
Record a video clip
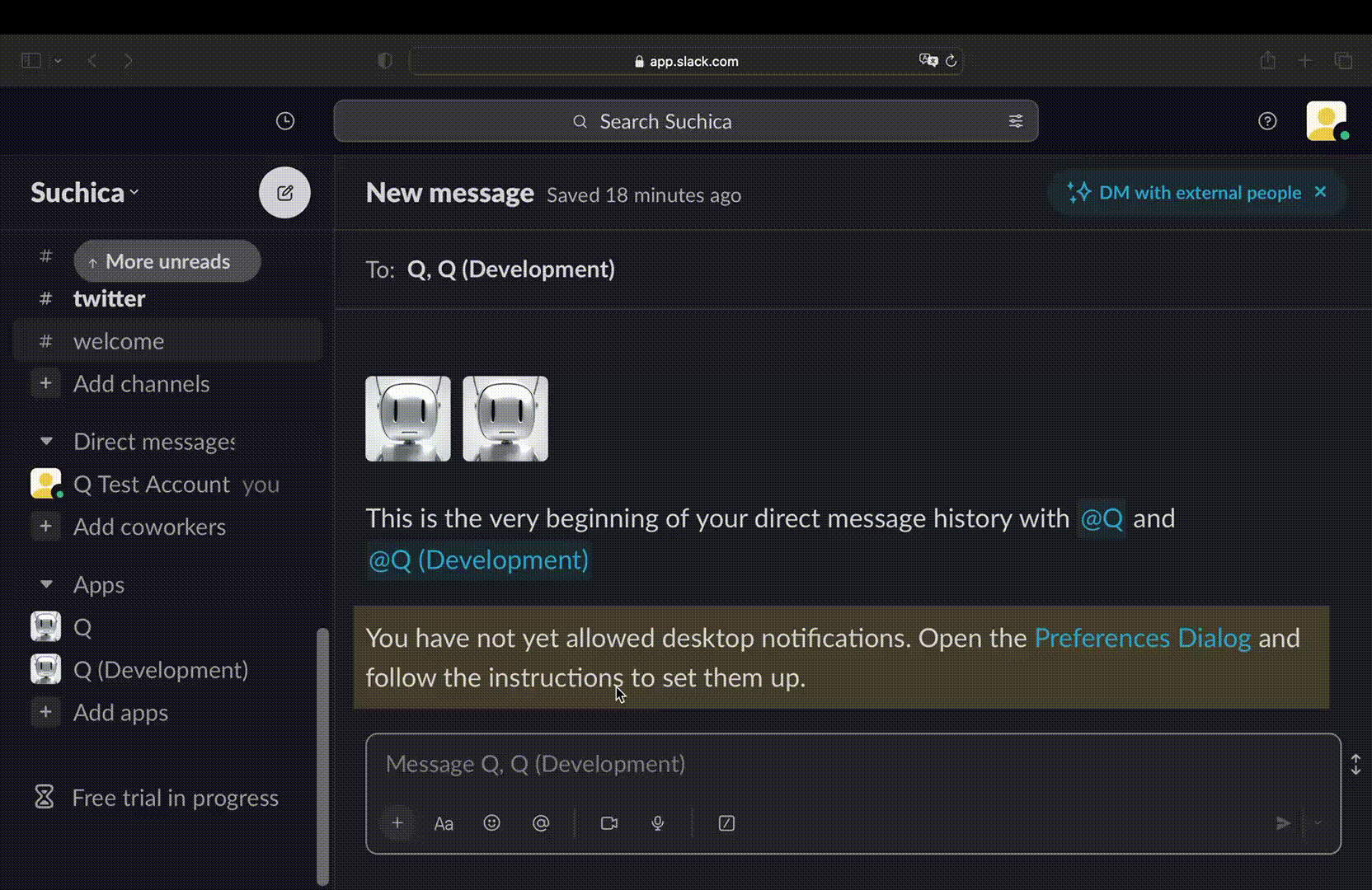[609, 822]
